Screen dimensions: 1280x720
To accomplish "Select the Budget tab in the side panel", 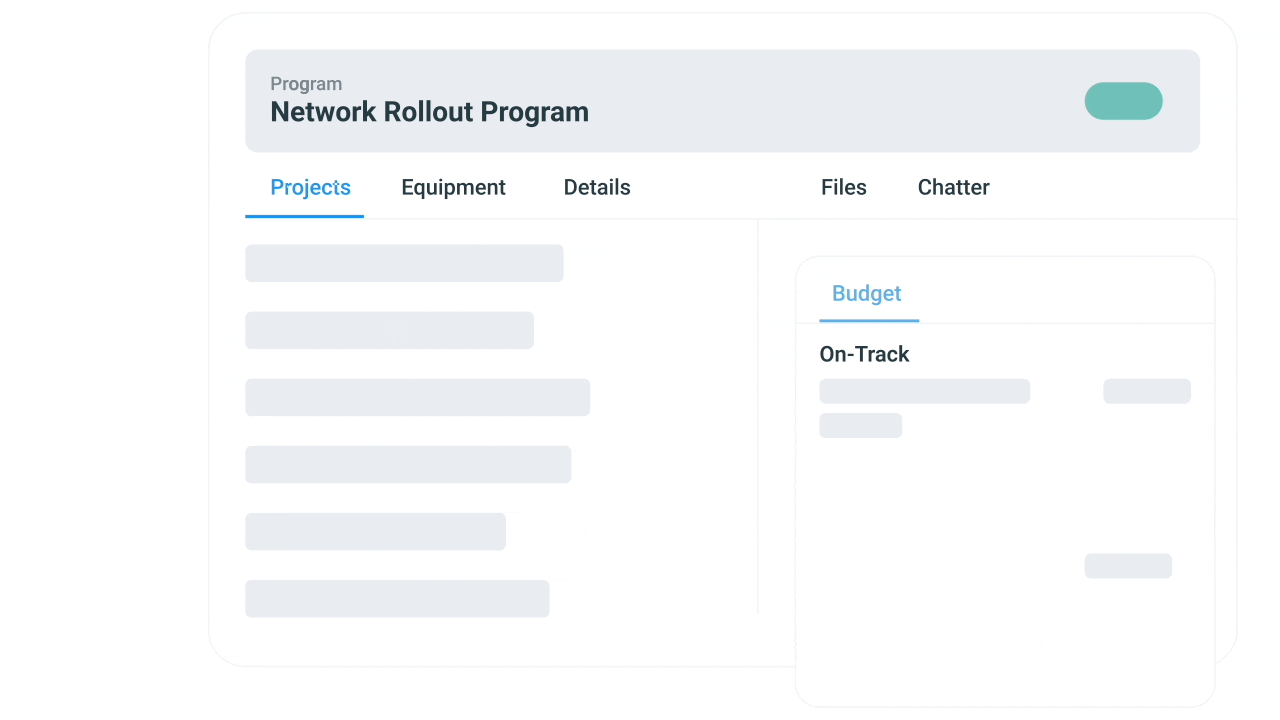I will click(866, 293).
